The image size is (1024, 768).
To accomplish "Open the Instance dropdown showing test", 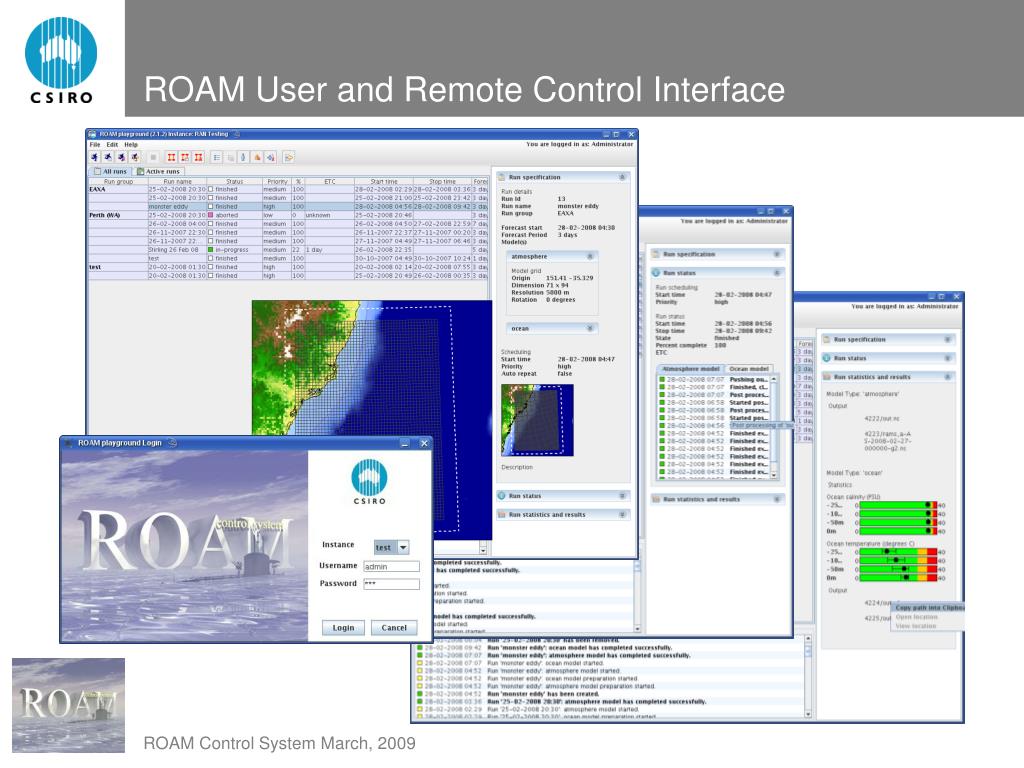I will [391, 547].
